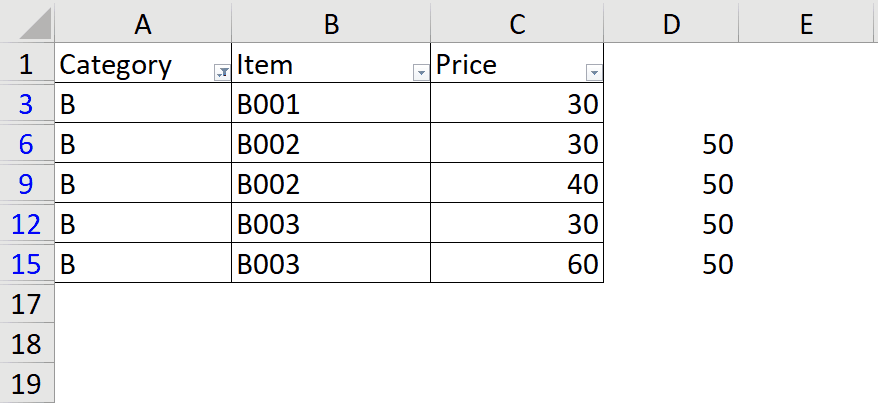Click the Category header cell

(x=130, y=65)
